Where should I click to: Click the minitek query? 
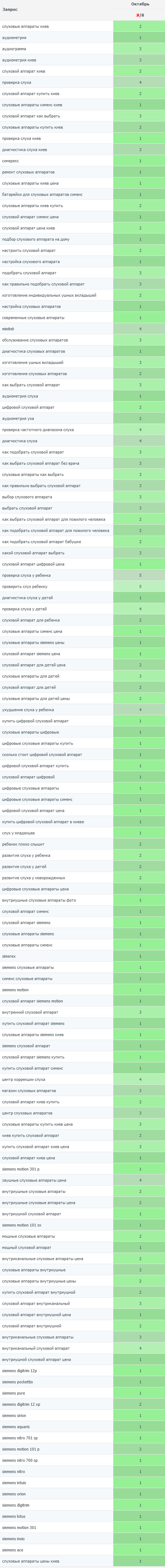coord(8,329)
